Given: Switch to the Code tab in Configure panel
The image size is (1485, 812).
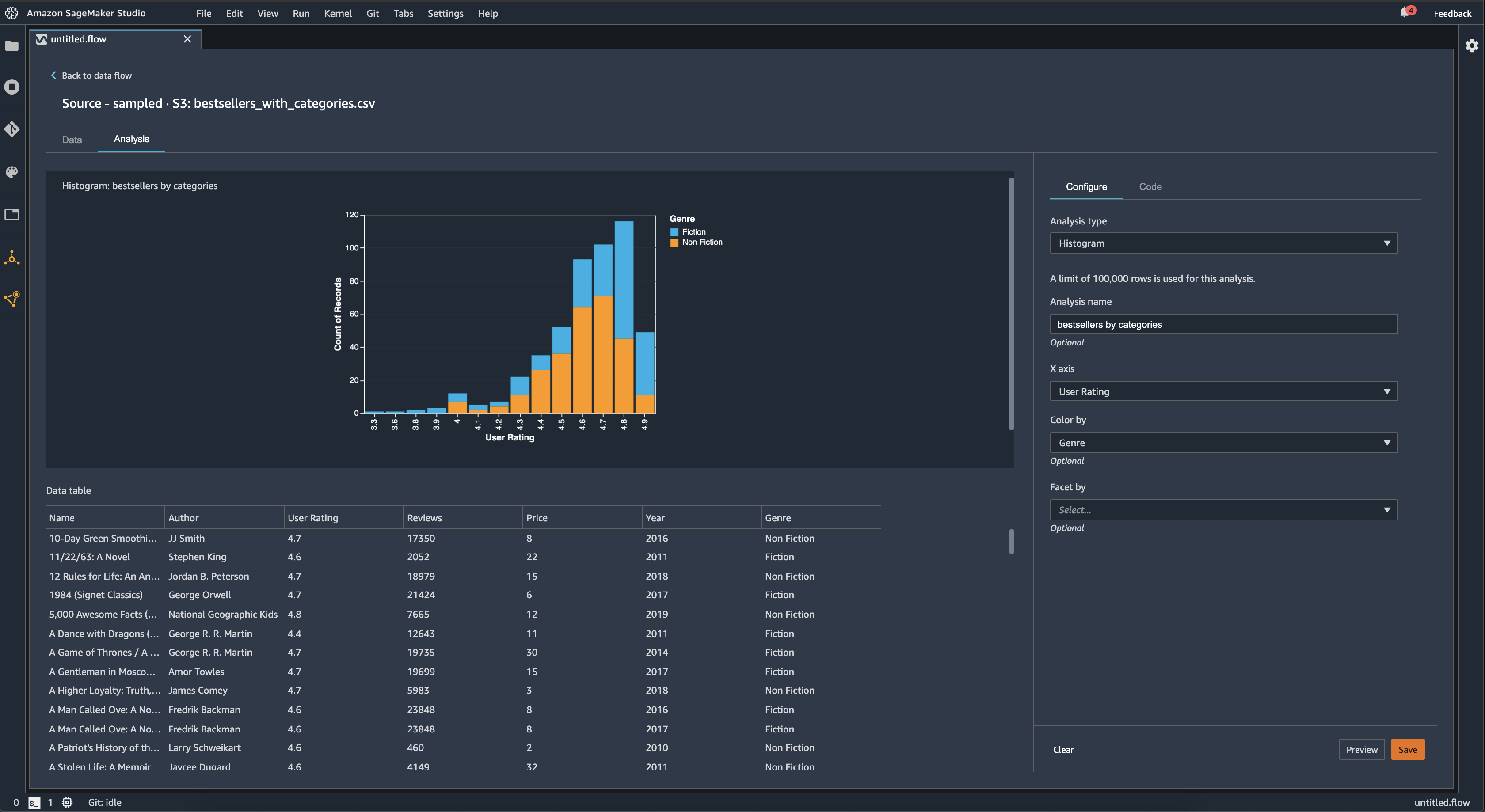Looking at the screenshot, I should [x=1150, y=186].
